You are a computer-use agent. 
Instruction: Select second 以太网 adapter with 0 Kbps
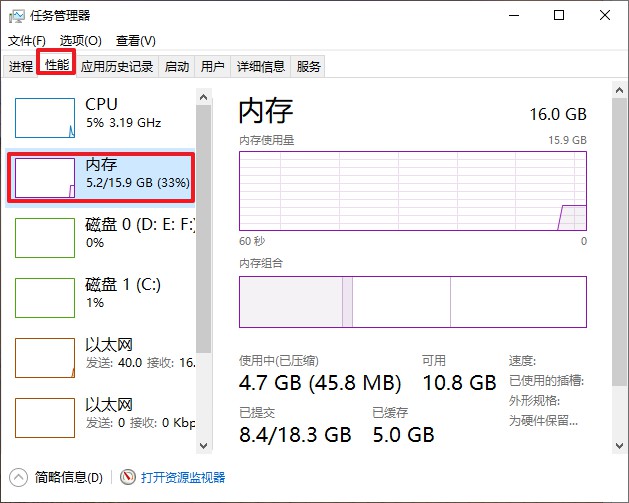(101, 418)
